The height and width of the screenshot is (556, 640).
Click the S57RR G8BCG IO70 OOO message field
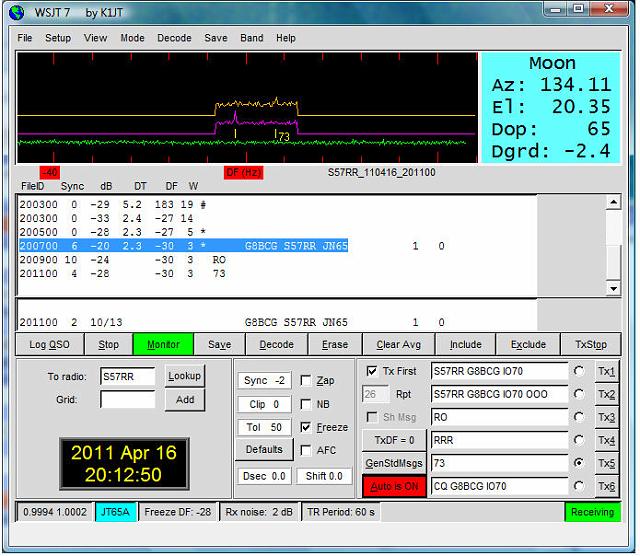coord(499,394)
